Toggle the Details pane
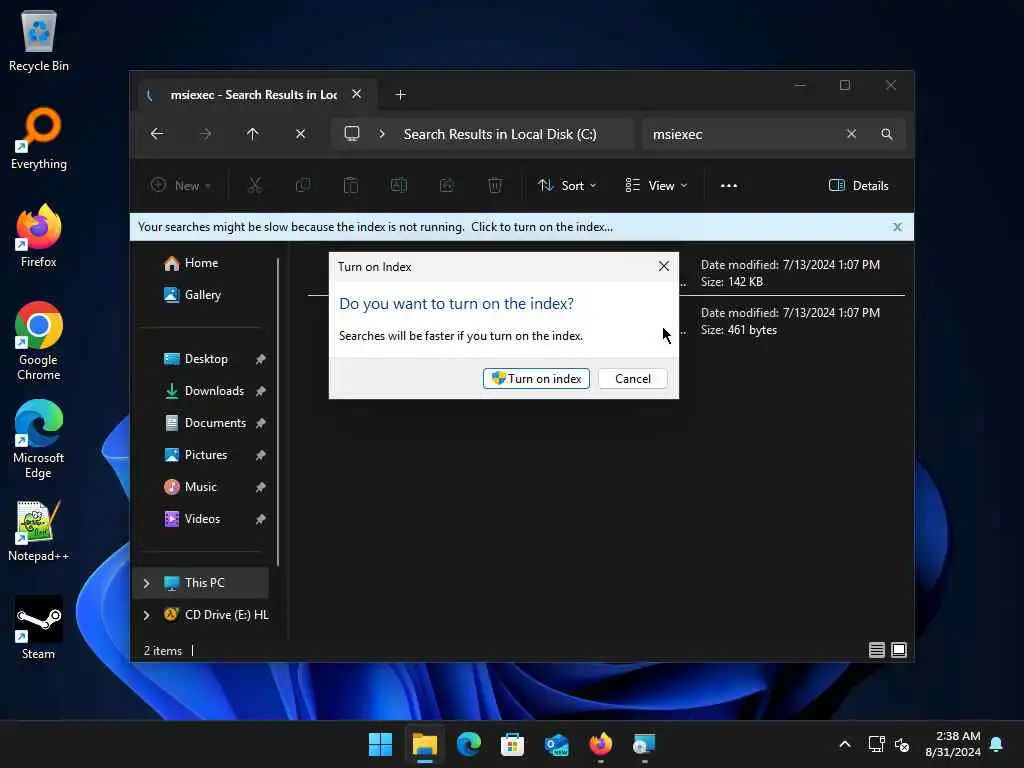 [x=858, y=185]
